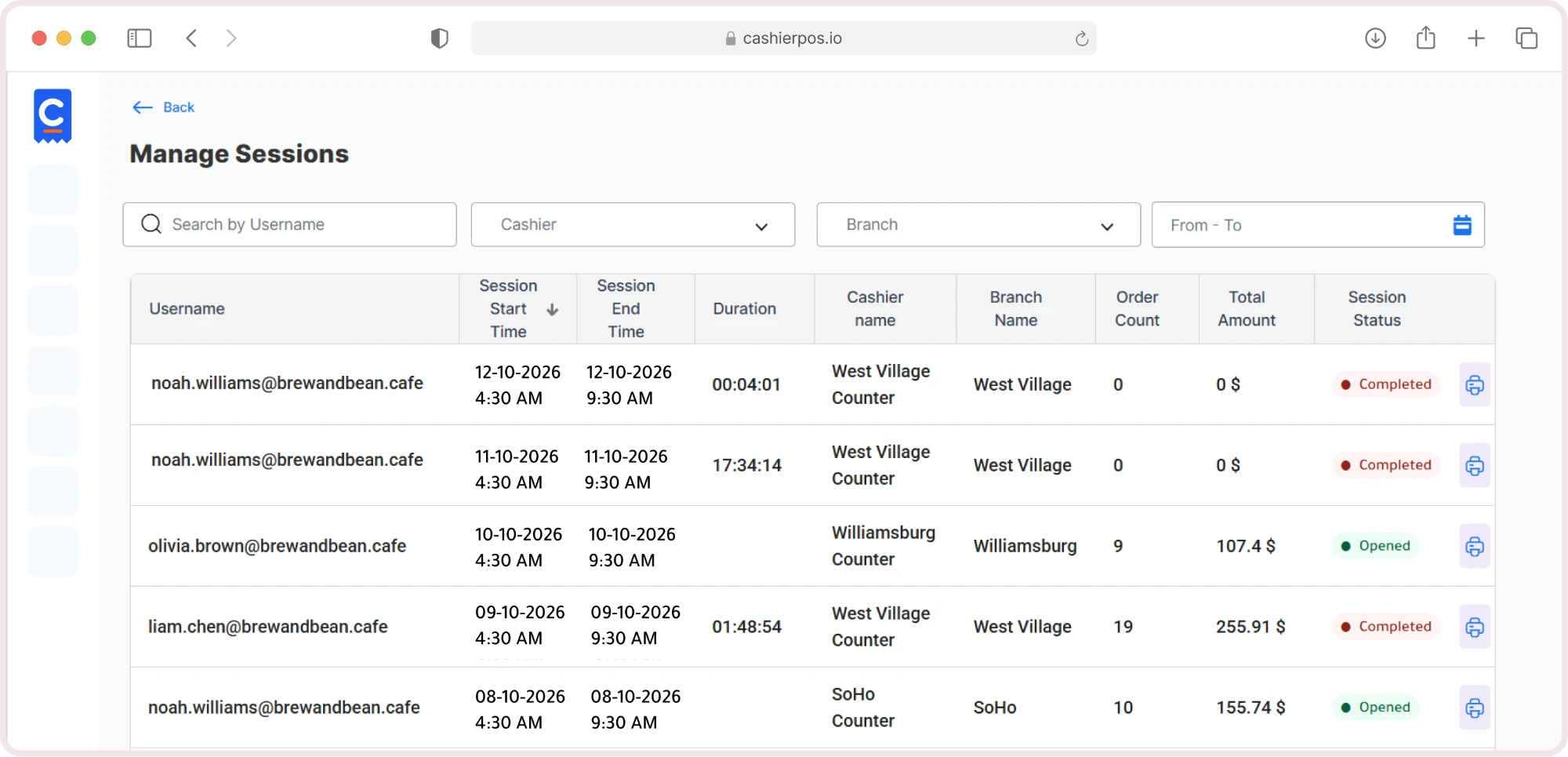This screenshot has height=757, width=1568.
Task: Expand the Cashier dropdown filter
Action: point(633,224)
